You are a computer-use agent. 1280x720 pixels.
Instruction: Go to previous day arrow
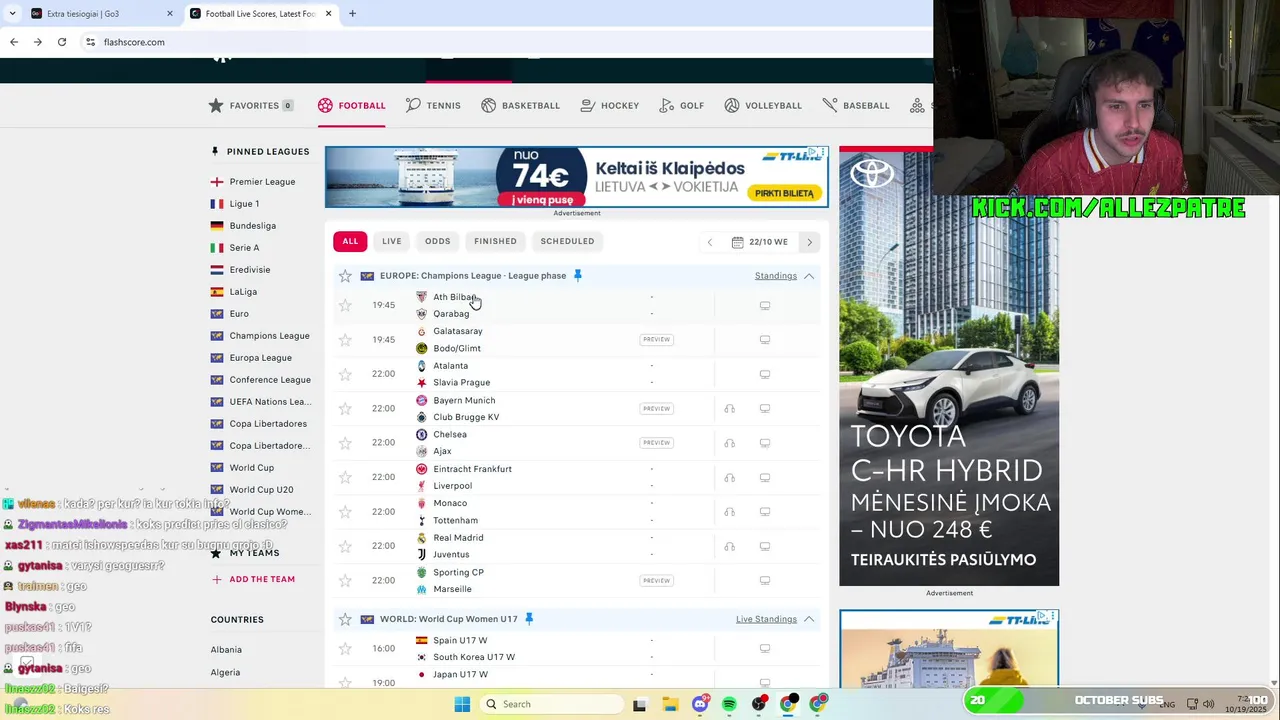[710, 242]
